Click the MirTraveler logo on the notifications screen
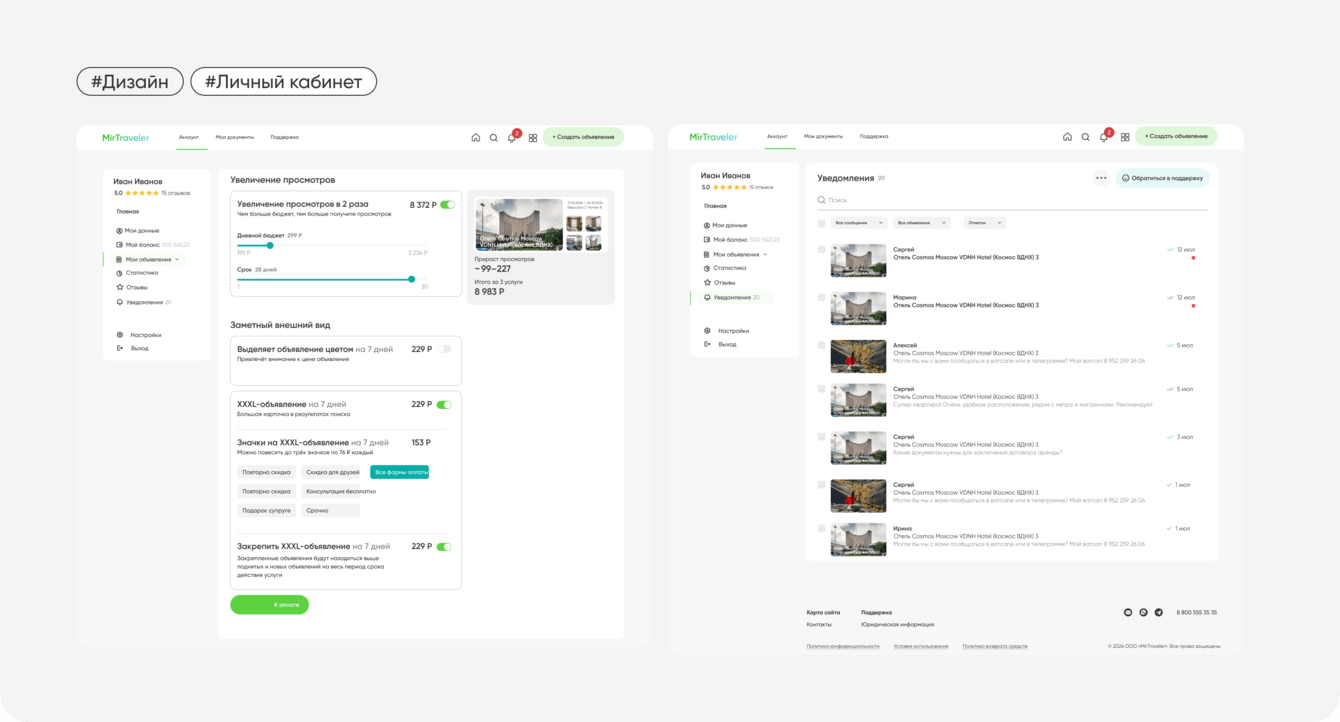 [713, 137]
